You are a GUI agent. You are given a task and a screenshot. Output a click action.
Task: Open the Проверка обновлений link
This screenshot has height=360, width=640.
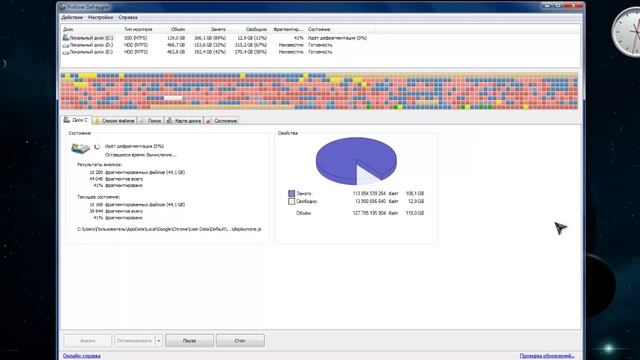coord(547,356)
